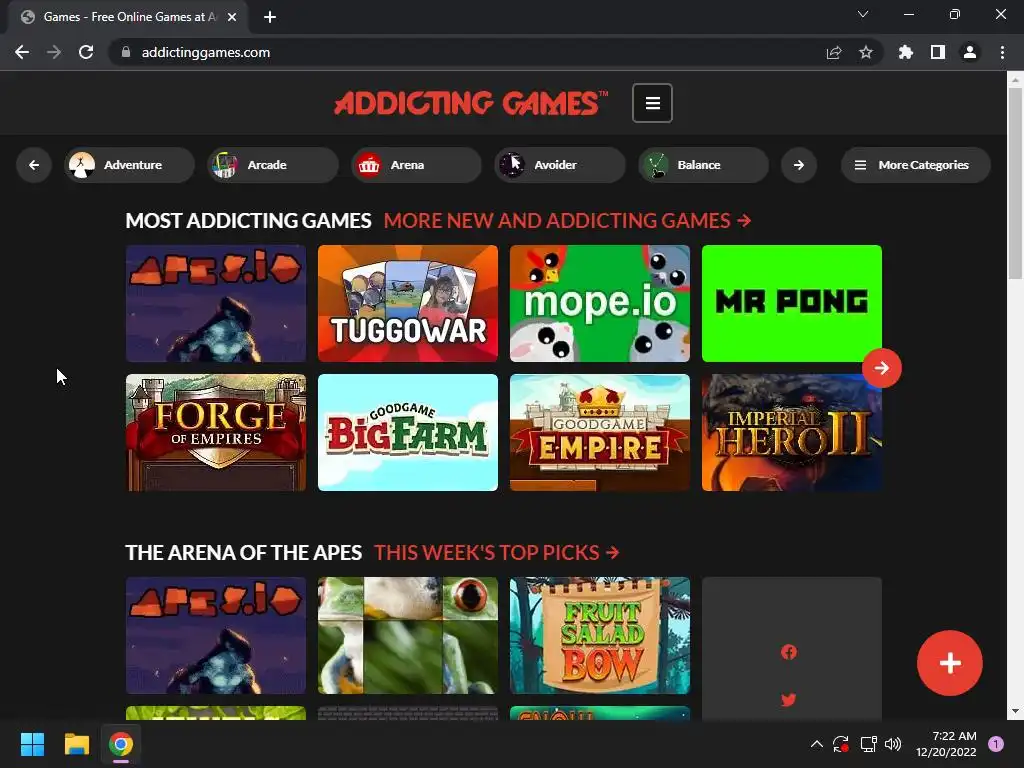Image resolution: width=1024 pixels, height=768 pixels.
Task: Go back with the browser back arrow
Action: point(22,52)
